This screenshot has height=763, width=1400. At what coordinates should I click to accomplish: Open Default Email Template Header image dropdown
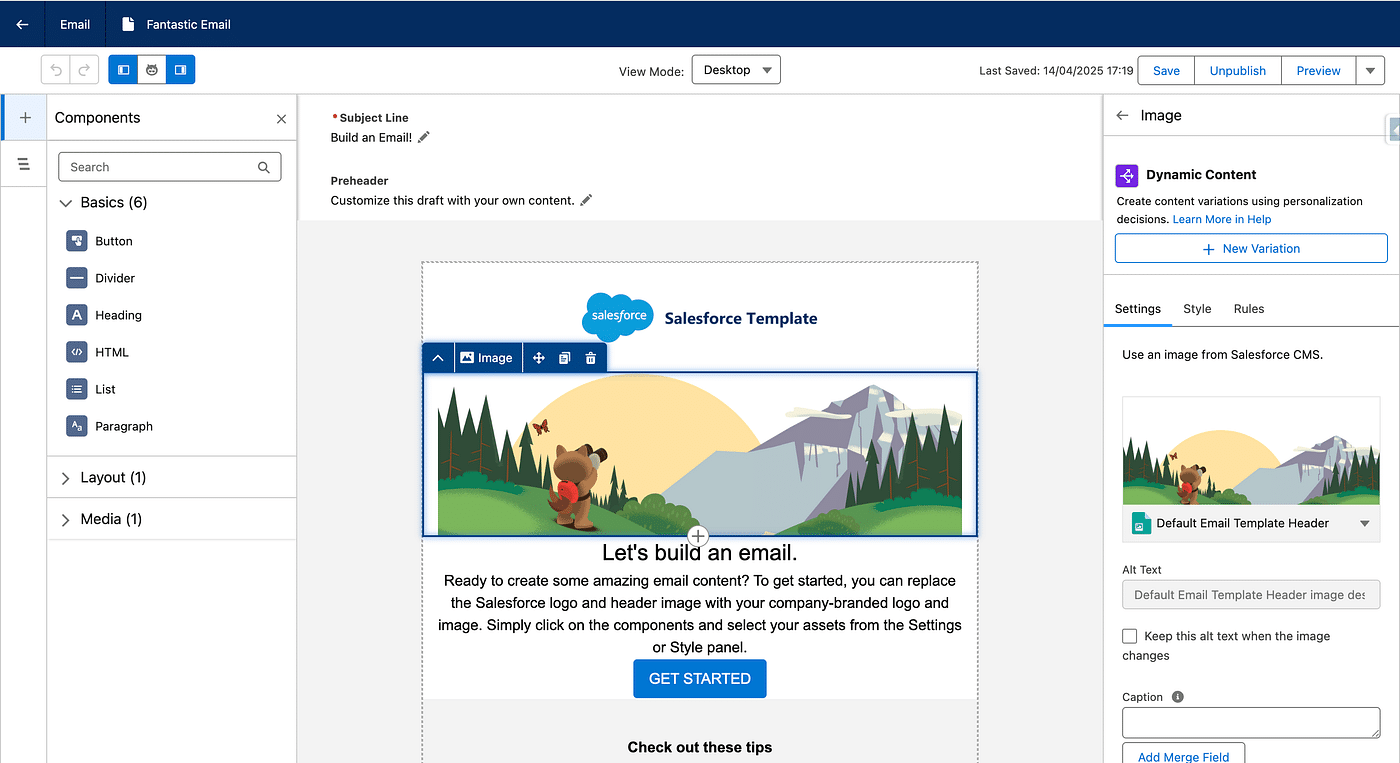coord(1365,524)
